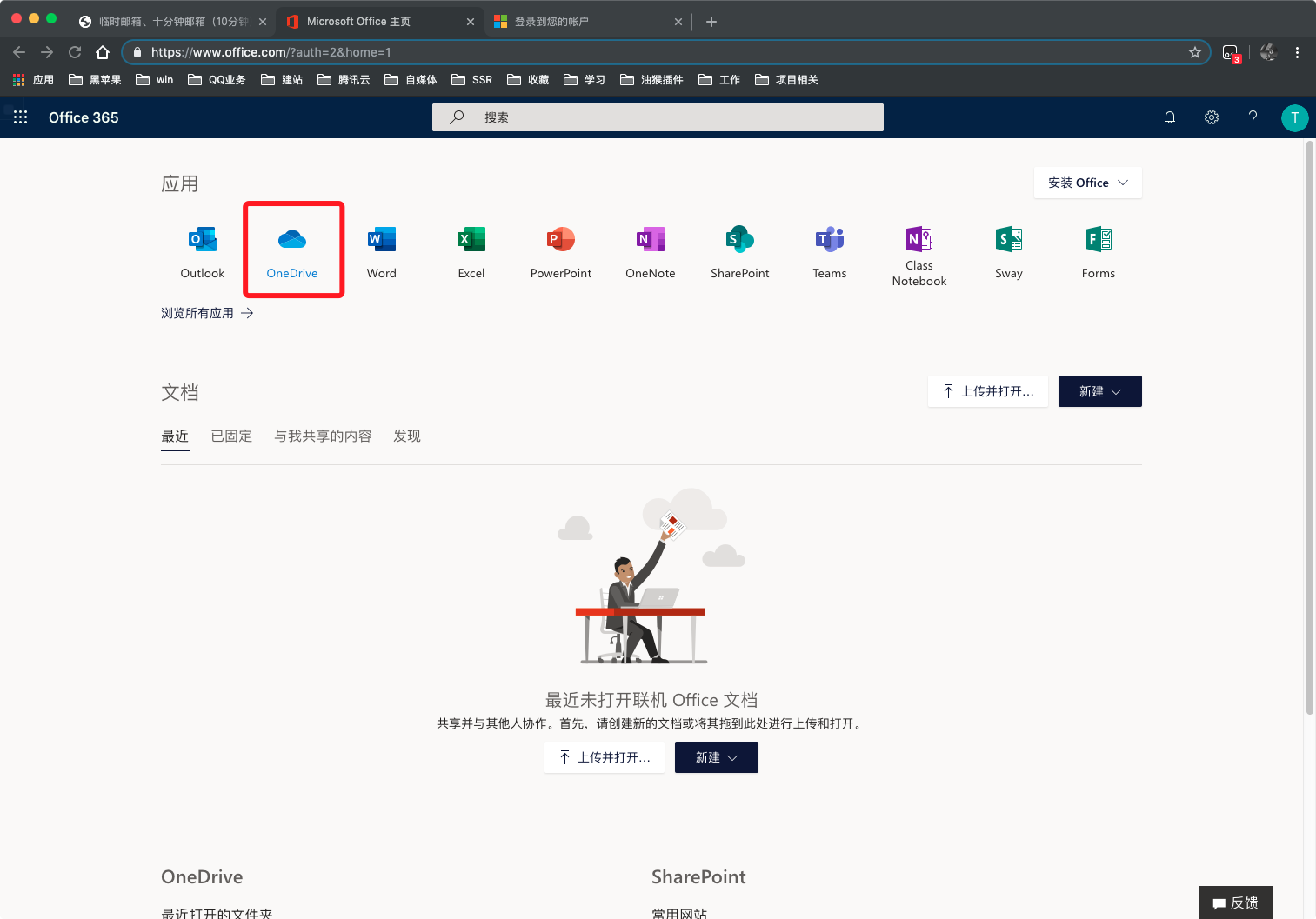
Task: Open the Chrome three-dot menu
Action: (x=1297, y=52)
